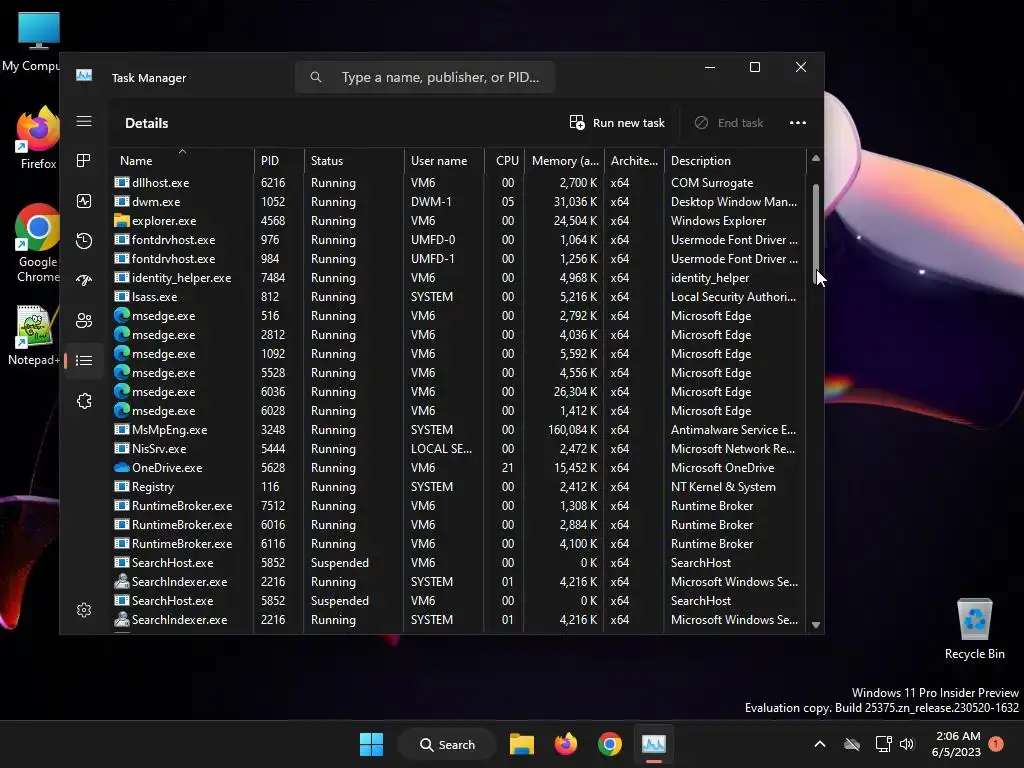
Task: Select the Notepad++ desktop shortcut
Action: point(34,335)
